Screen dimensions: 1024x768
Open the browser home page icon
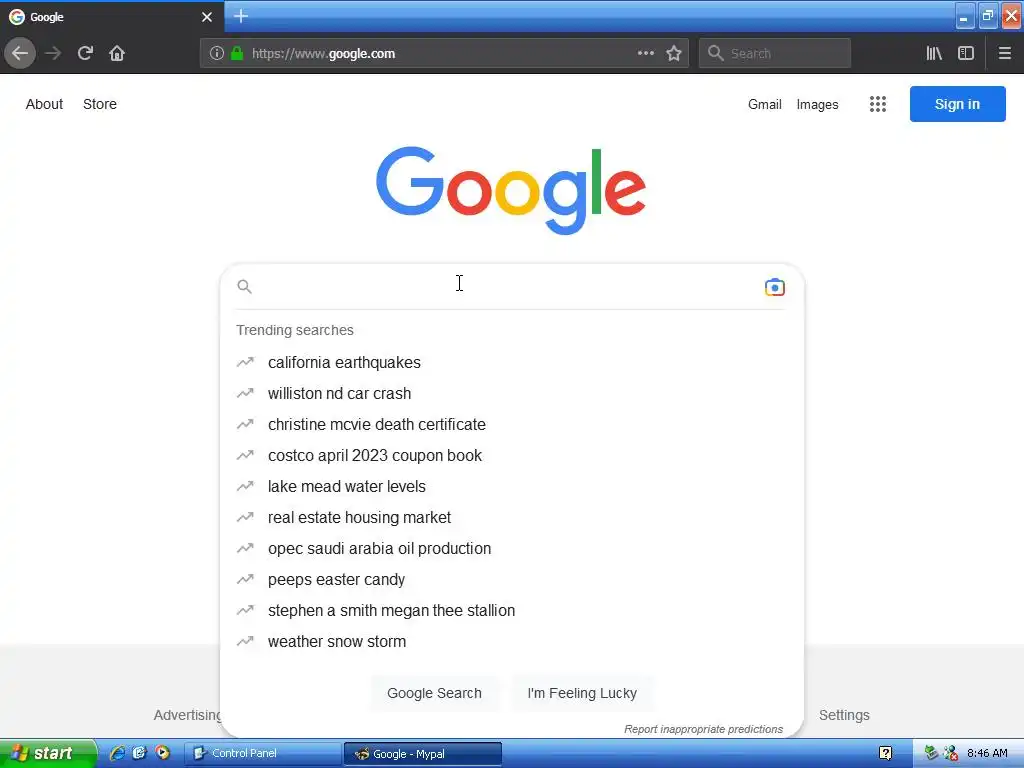pos(117,54)
